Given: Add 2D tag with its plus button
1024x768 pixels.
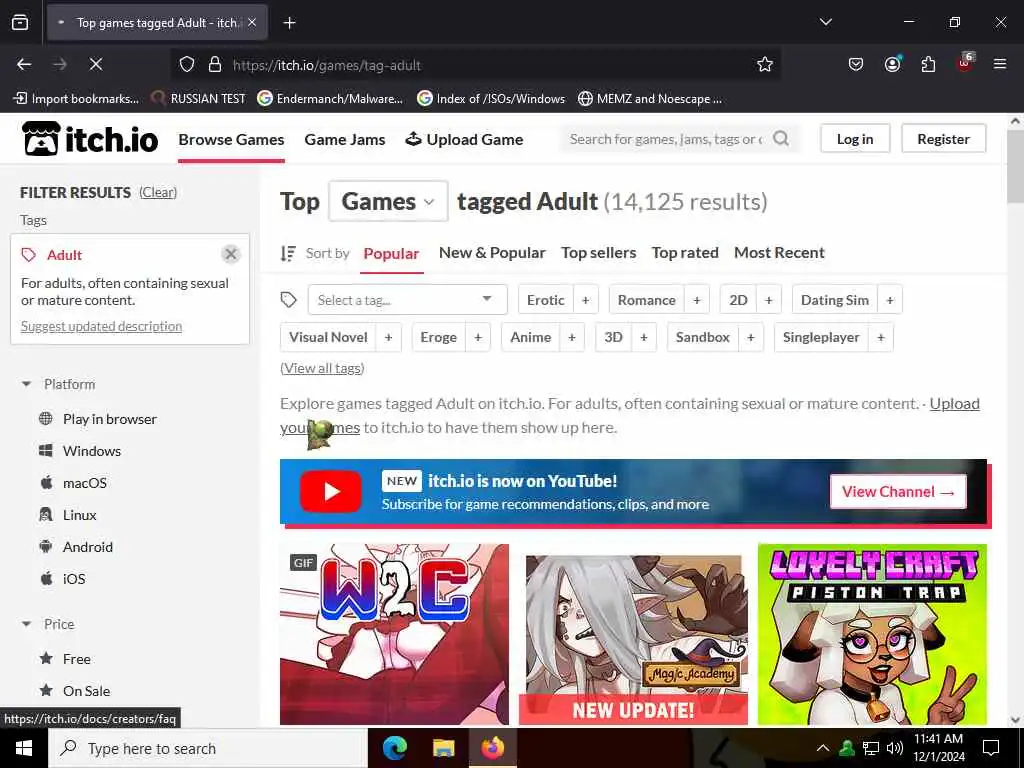Looking at the screenshot, I should click(x=769, y=300).
